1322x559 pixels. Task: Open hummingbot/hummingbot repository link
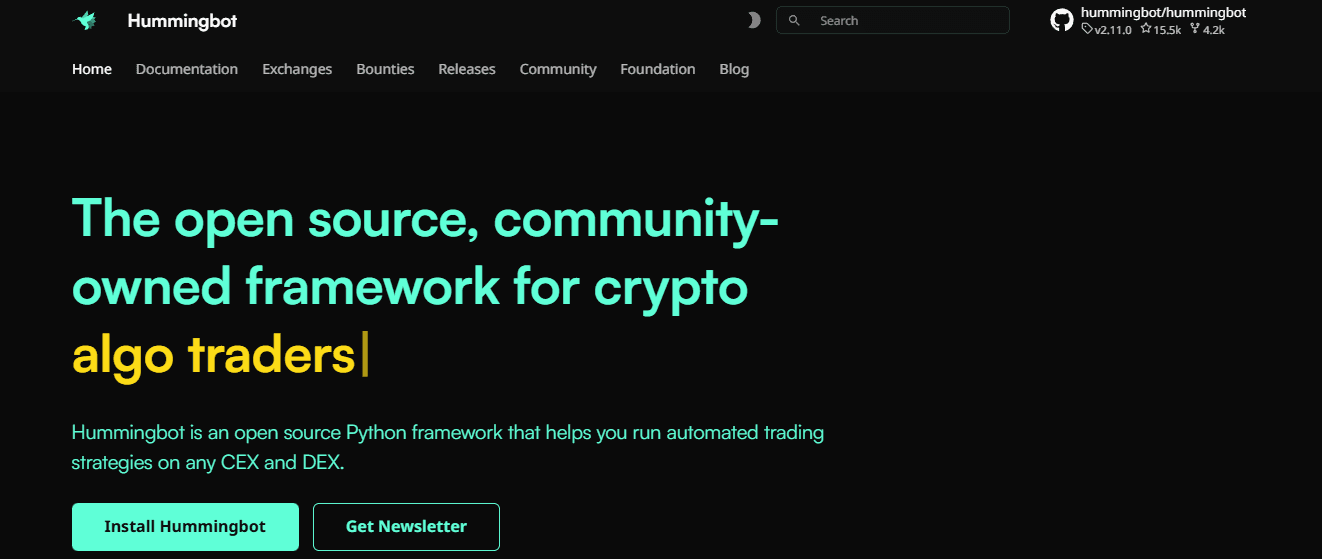pos(1163,12)
